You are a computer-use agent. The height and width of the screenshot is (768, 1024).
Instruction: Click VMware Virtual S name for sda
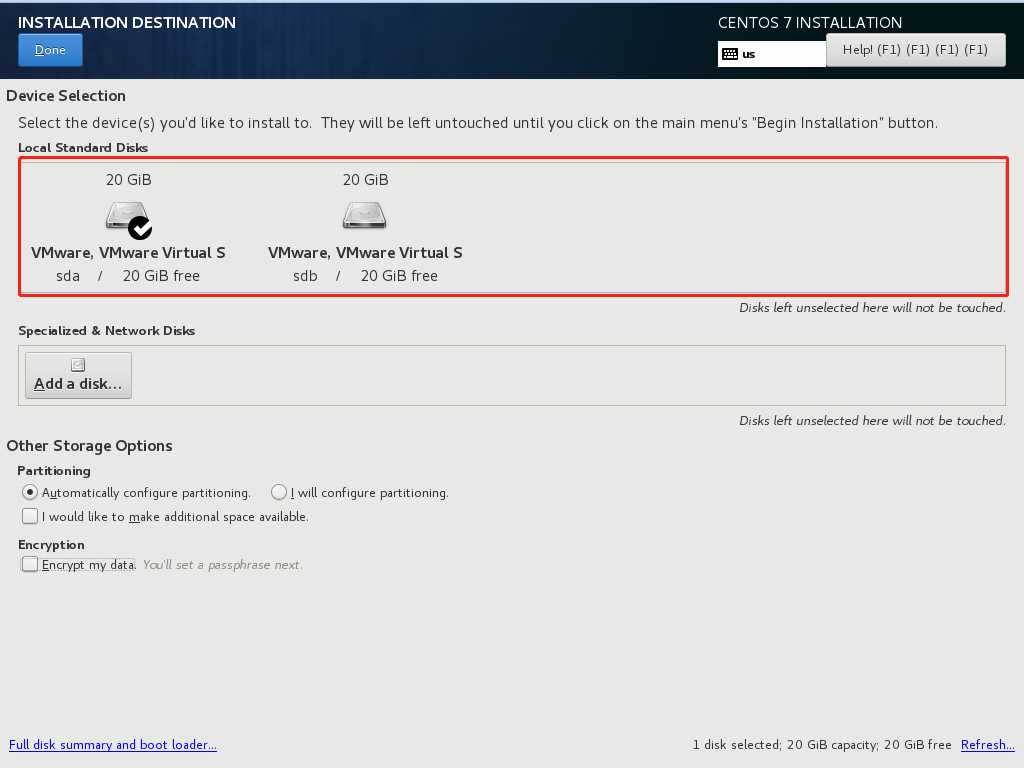click(128, 253)
